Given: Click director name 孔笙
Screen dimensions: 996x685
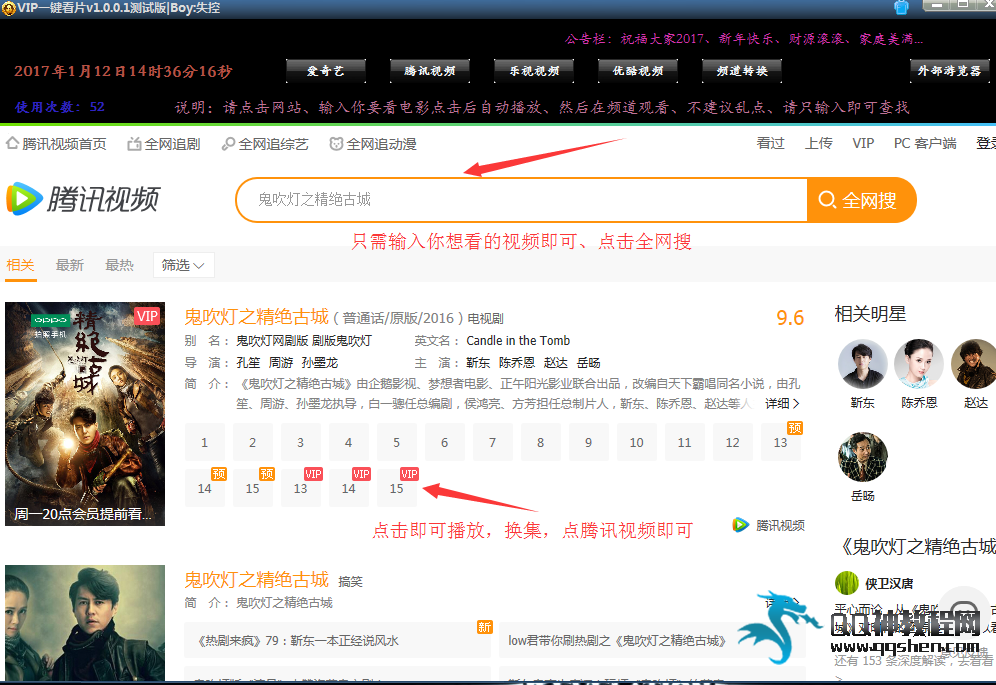Looking at the screenshot, I should [248, 363].
